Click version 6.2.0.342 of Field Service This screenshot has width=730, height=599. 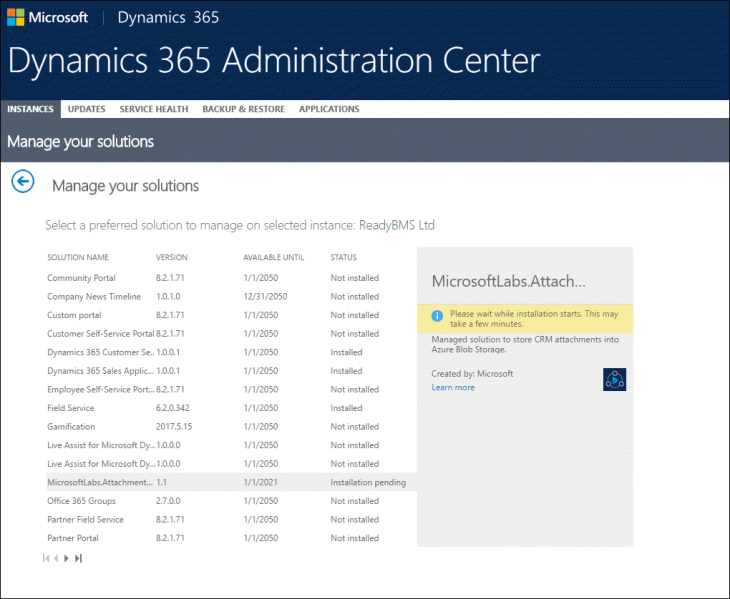pyautogui.click(x=173, y=408)
